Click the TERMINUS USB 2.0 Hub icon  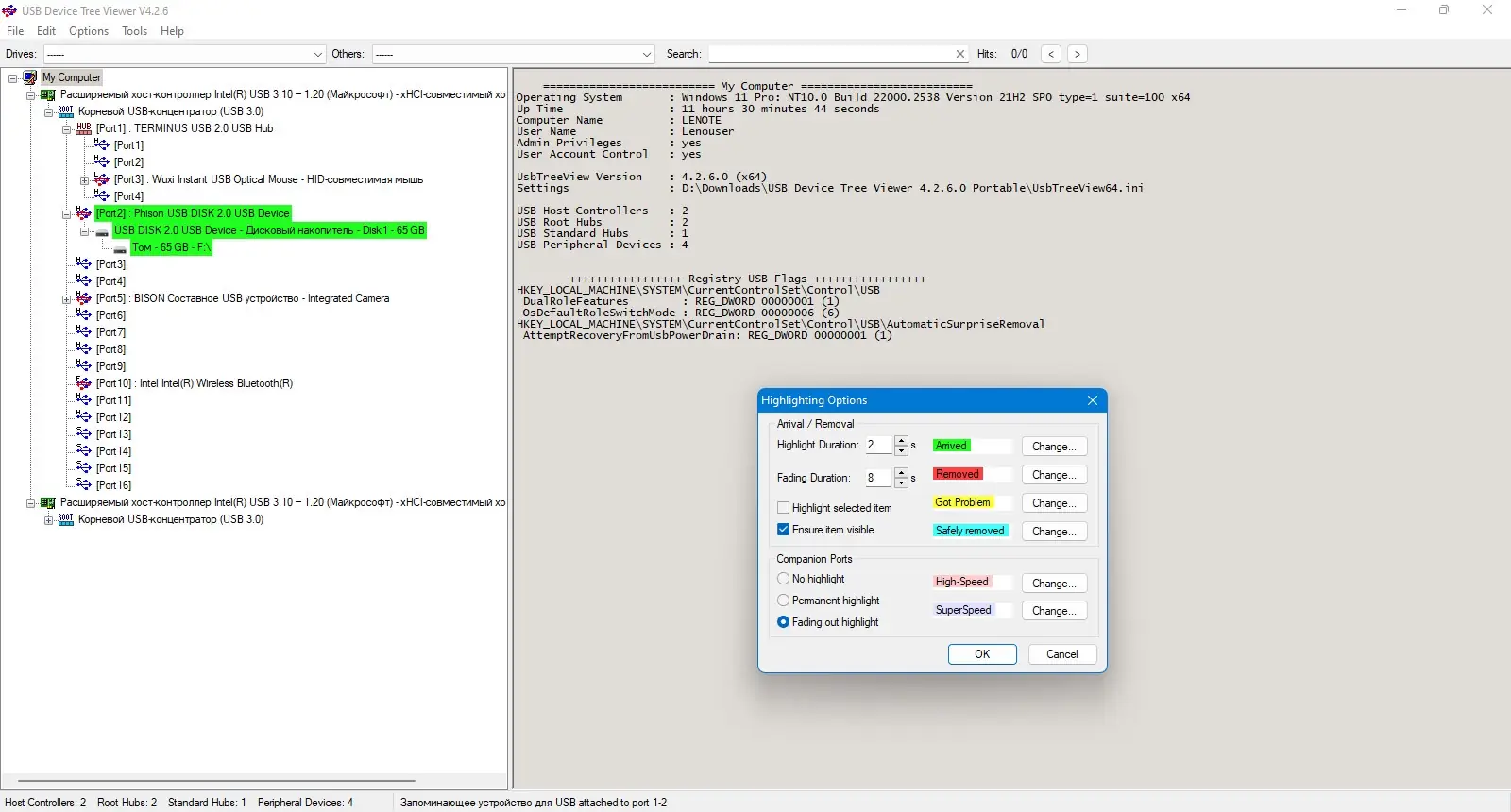pyautogui.click(x=84, y=128)
